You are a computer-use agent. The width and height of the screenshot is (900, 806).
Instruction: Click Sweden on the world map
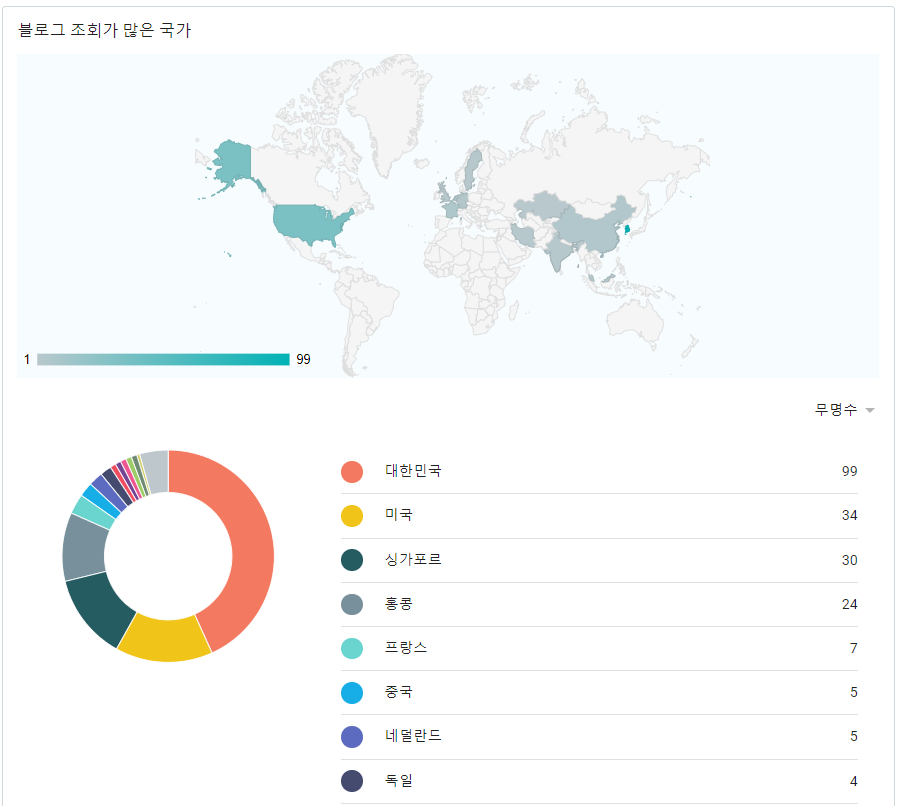pyautogui.click(x=472, y=168)
